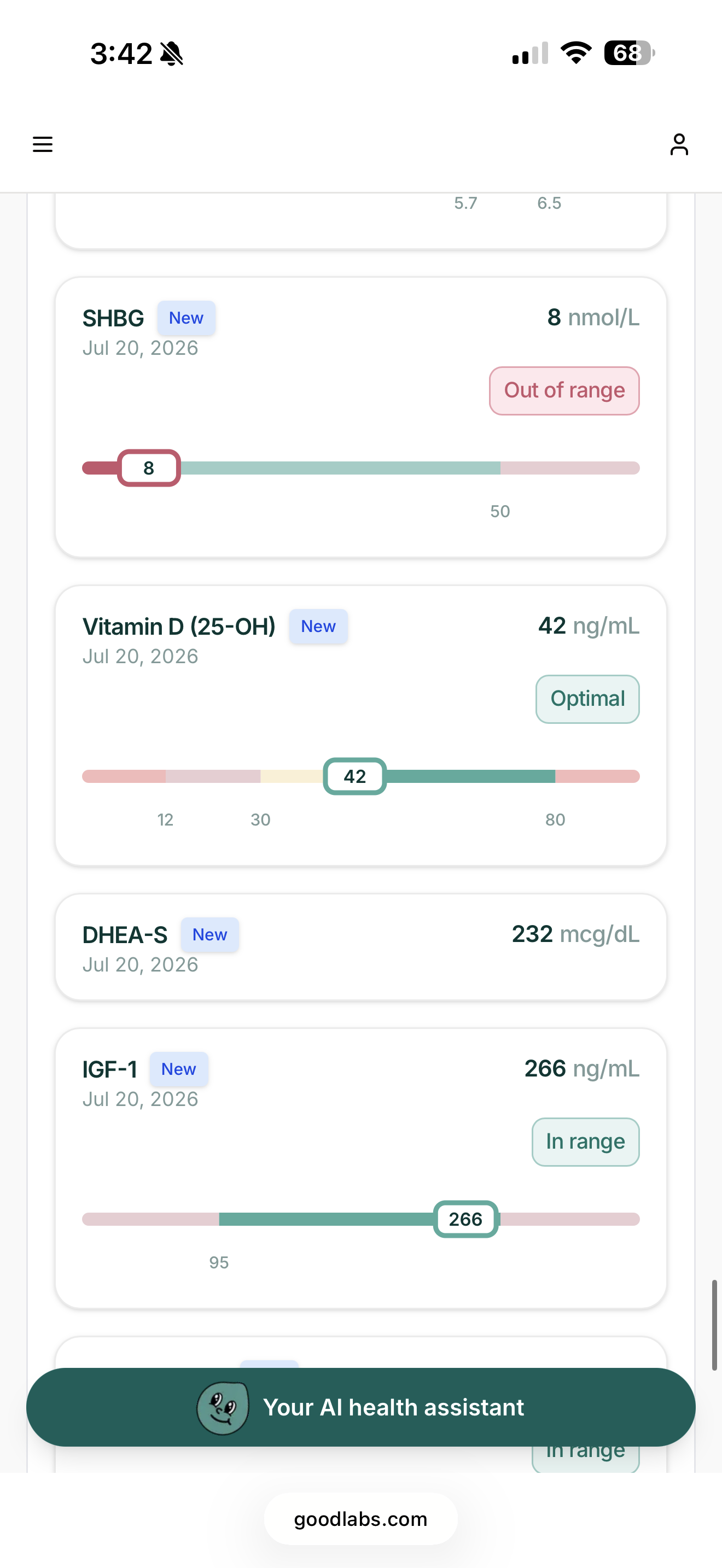Tap the Vitamin D slider marker 42
The image size is (722, 1568).
(x=355, y=777)
